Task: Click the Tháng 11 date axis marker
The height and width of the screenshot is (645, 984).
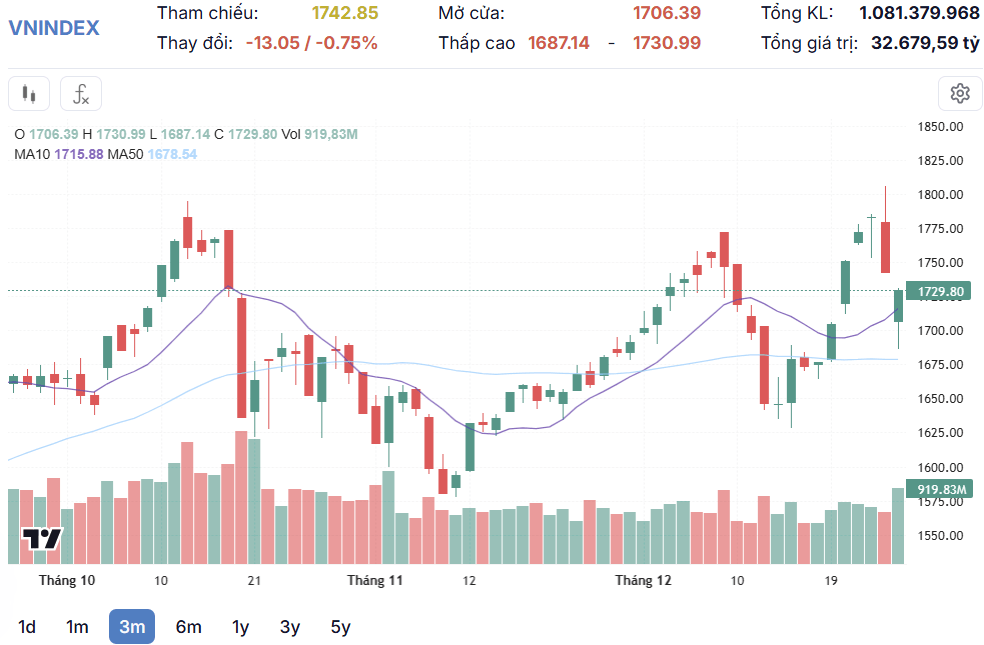Action: pos(375,580)
